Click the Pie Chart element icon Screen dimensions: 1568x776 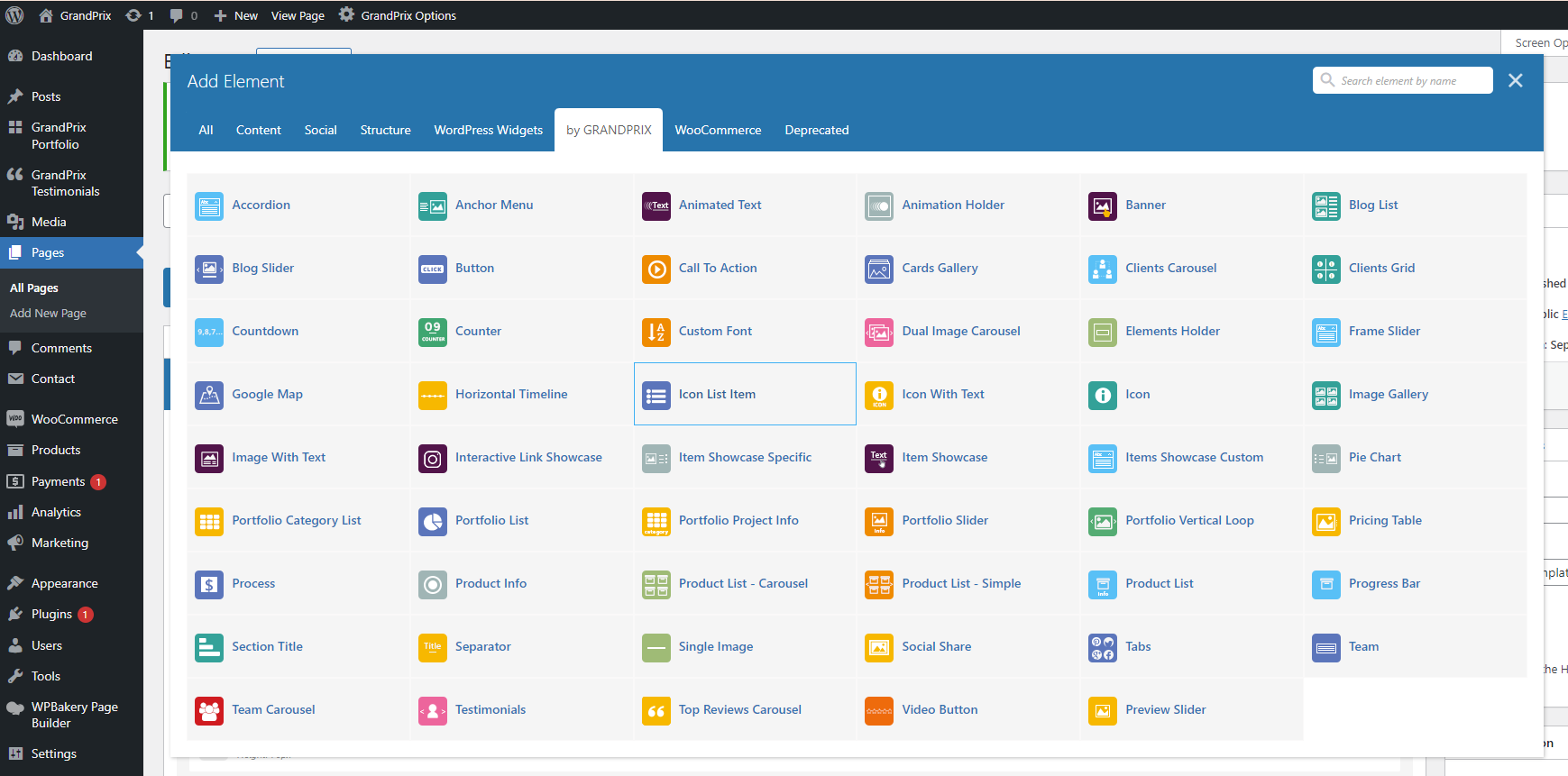click(x=1326, y=459)
